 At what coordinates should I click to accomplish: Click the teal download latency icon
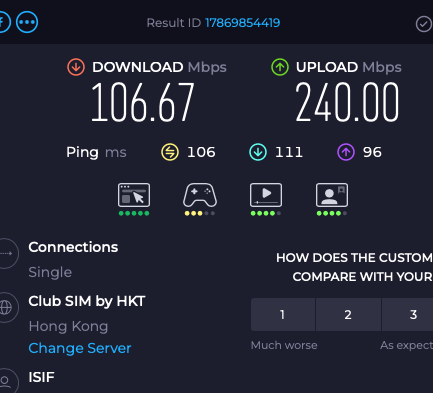258,152
